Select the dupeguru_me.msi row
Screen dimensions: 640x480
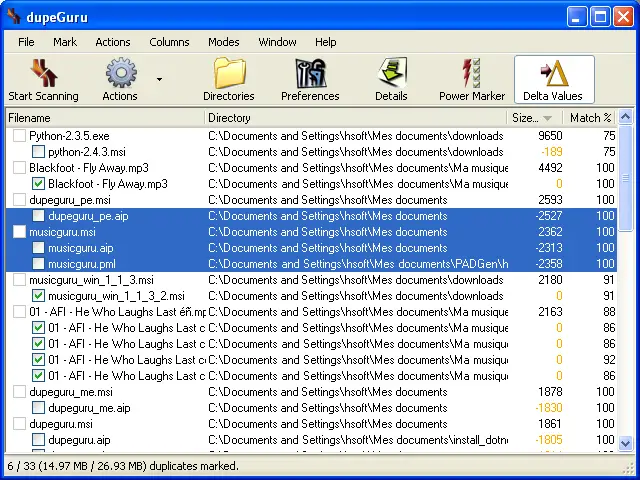click(311, 392)
